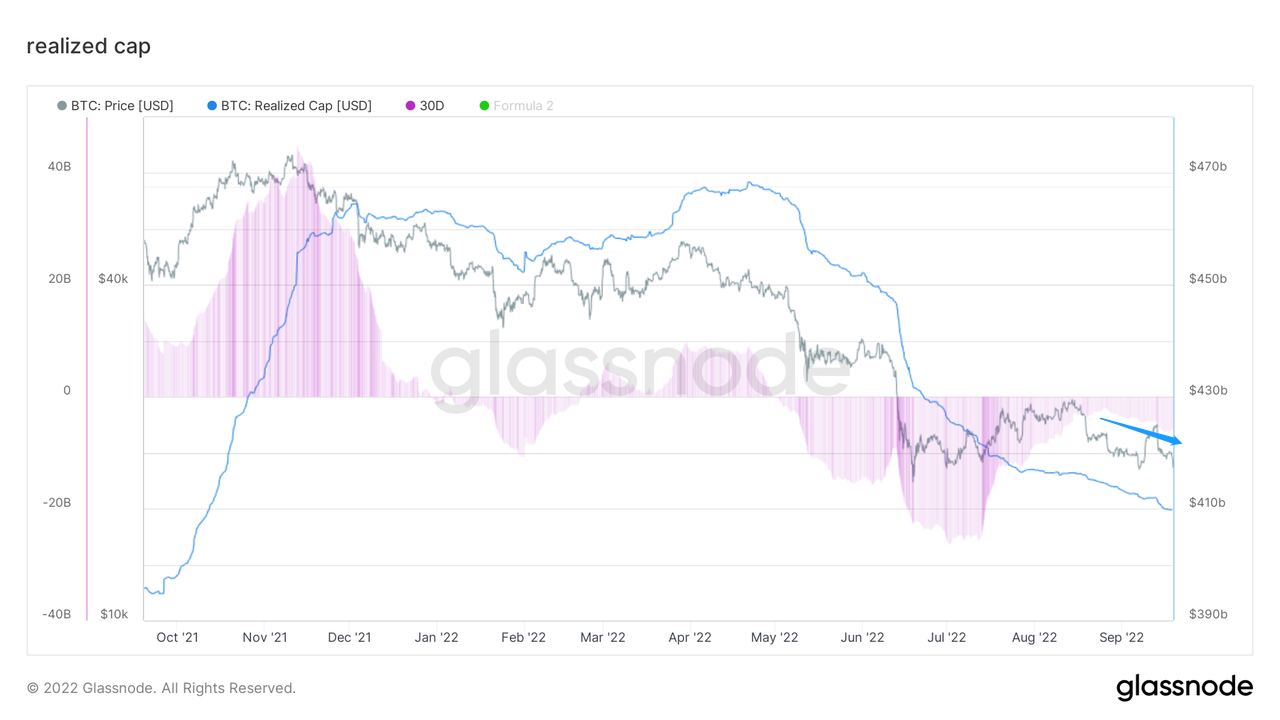
Task: Toggle the 30D series label
Action: (432, 106)
